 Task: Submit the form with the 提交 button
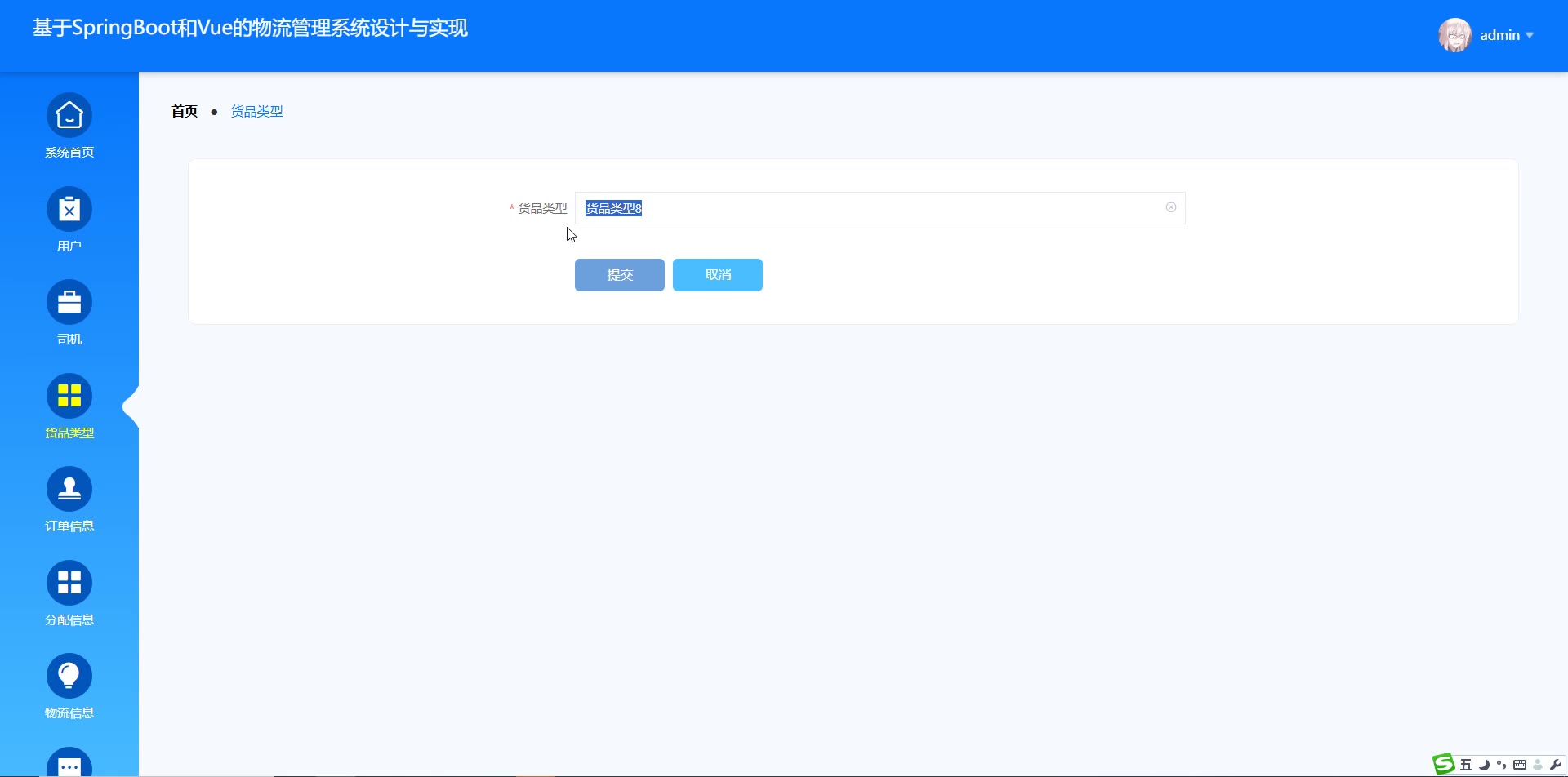click(620, 275)
